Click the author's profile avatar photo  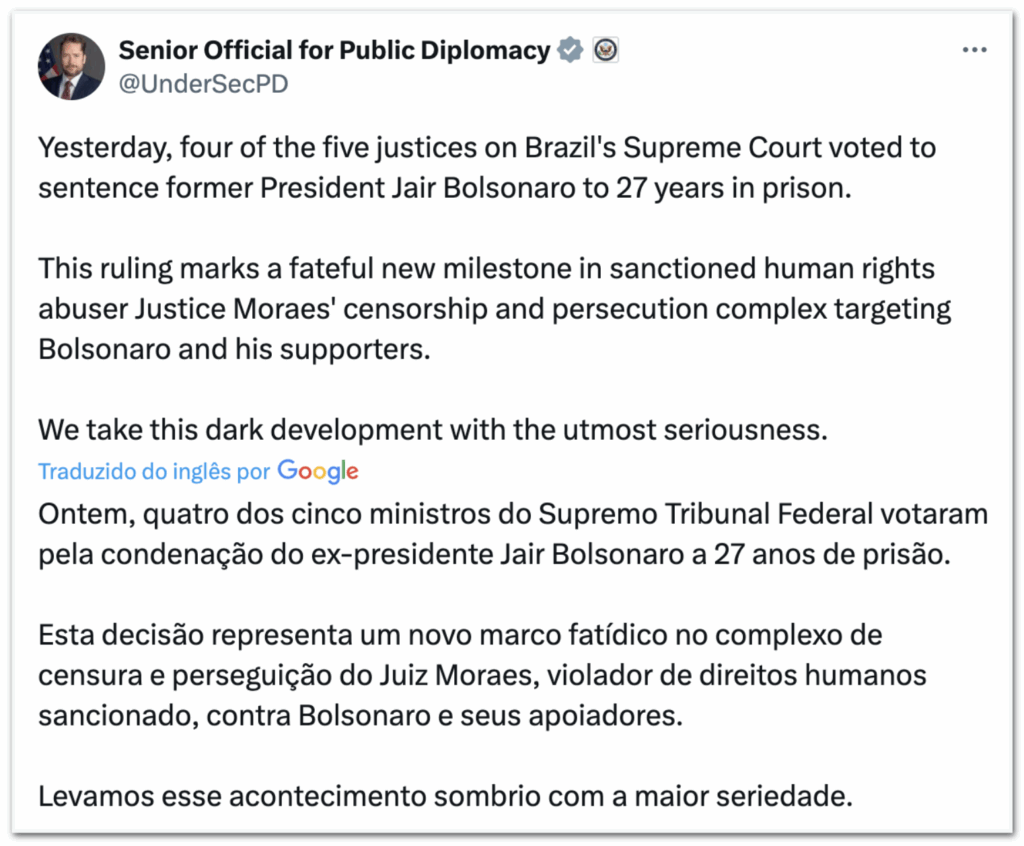coord(71,66)
